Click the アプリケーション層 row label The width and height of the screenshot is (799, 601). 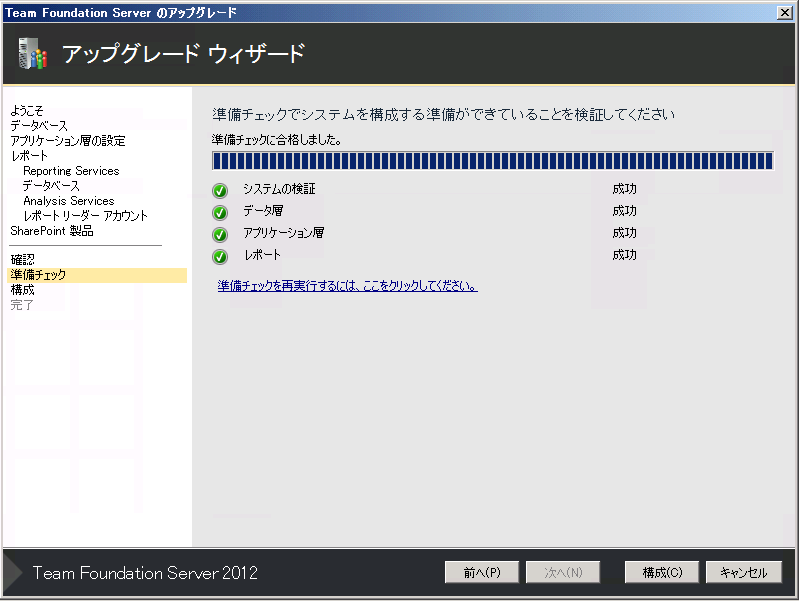[284, 233]
